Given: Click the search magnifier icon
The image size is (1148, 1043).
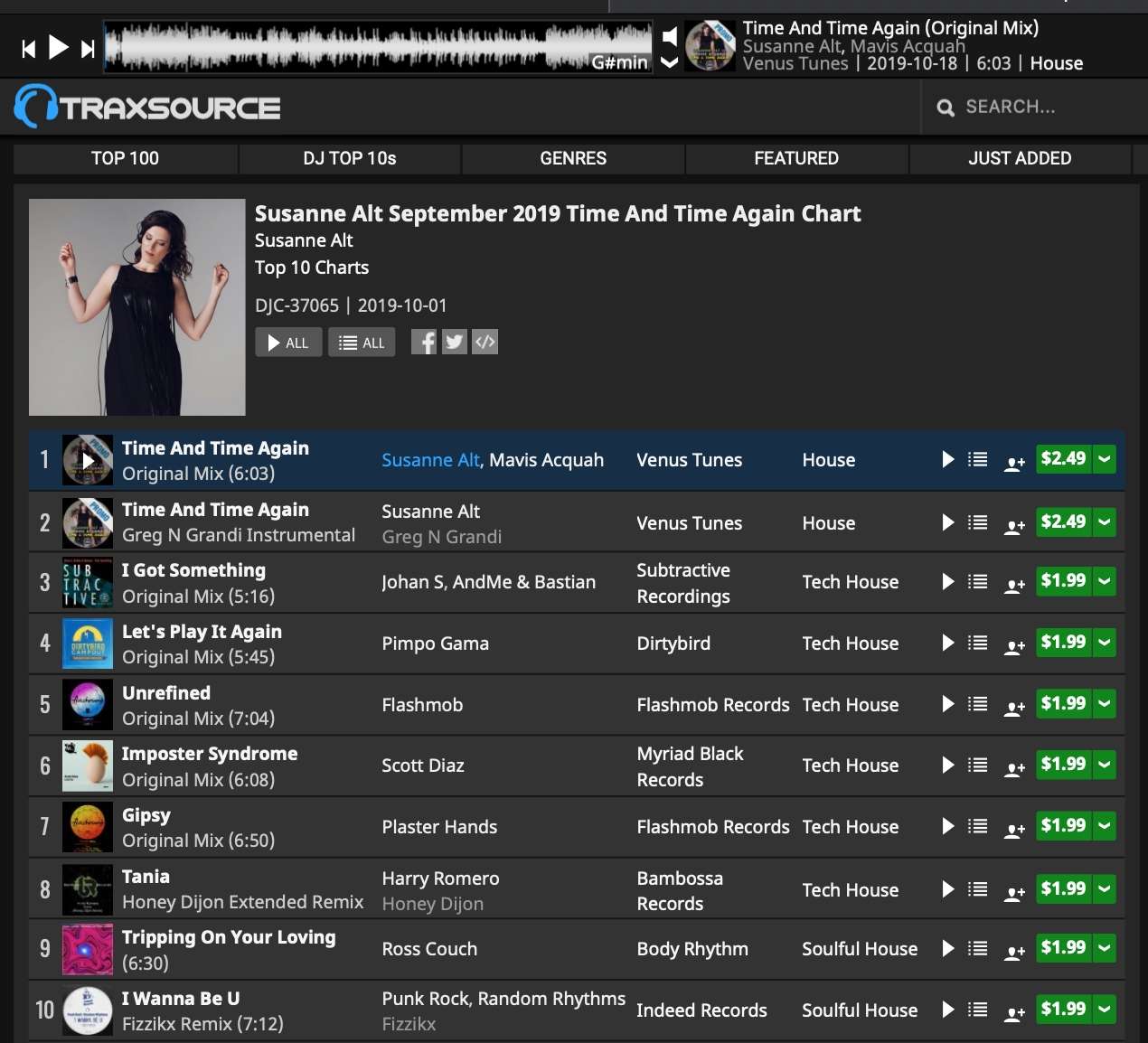Looking at the screenshot, I should point(946,108).
